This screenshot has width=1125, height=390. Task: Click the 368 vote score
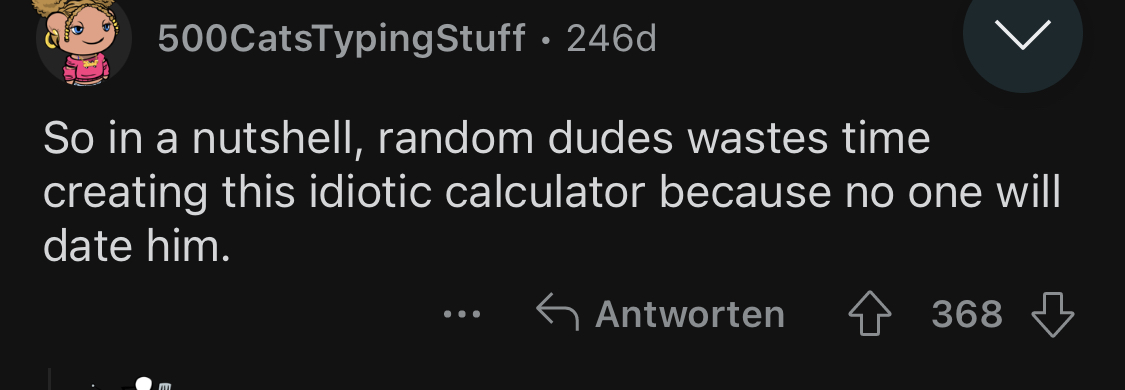tap(966, 314)
